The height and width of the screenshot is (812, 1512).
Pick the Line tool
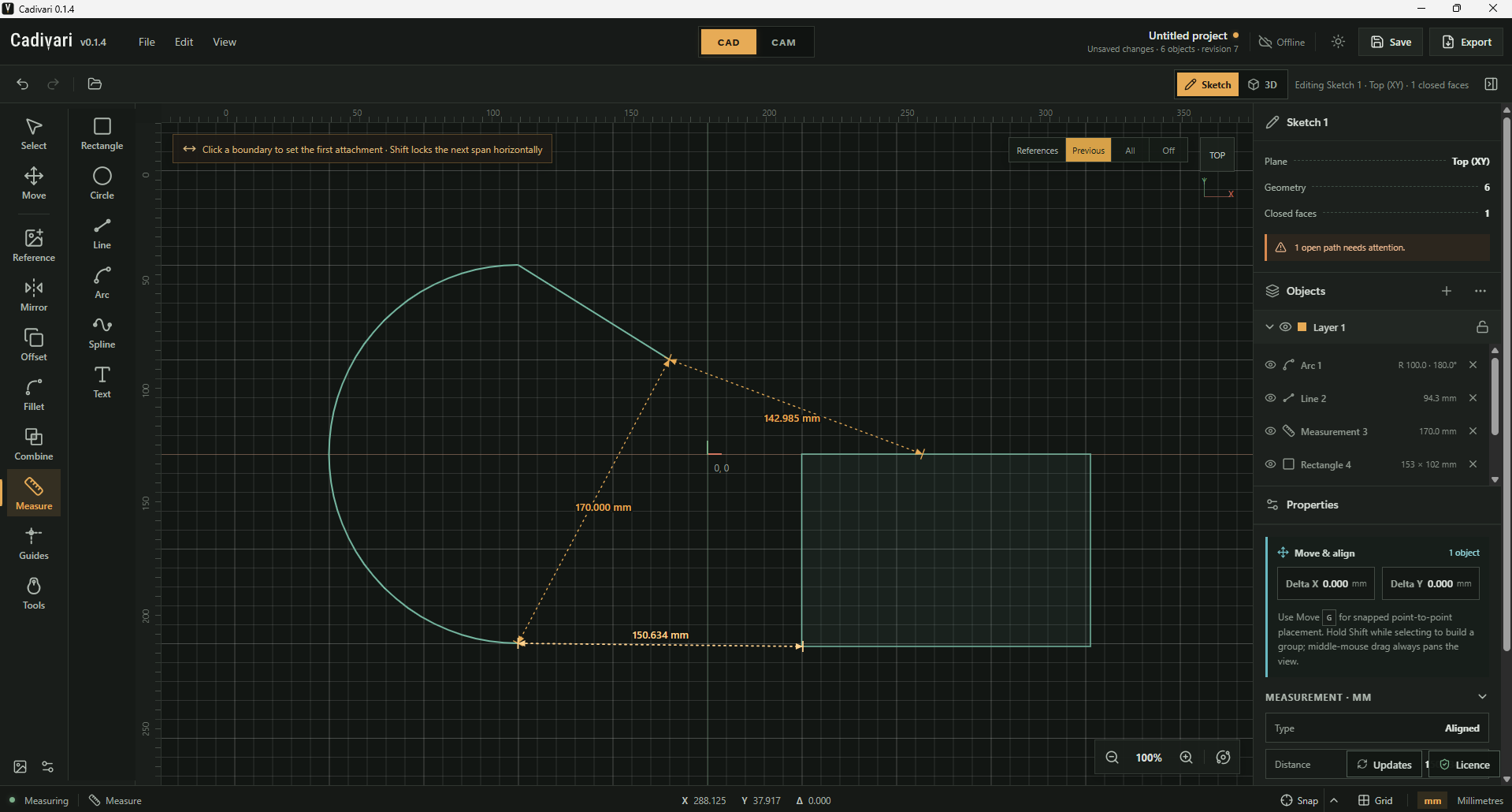[x=102, y=233]
